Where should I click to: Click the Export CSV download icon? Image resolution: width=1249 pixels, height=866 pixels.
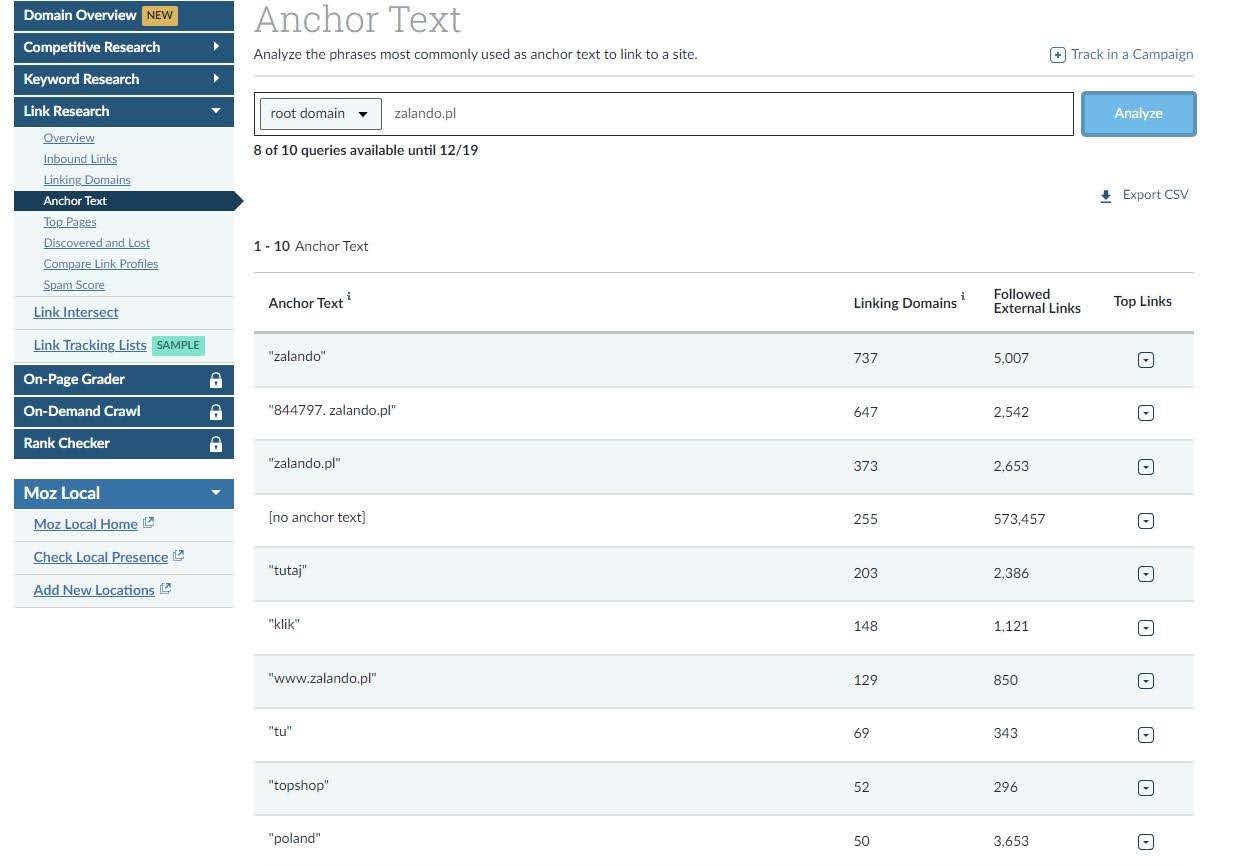tap(1106, 196)
